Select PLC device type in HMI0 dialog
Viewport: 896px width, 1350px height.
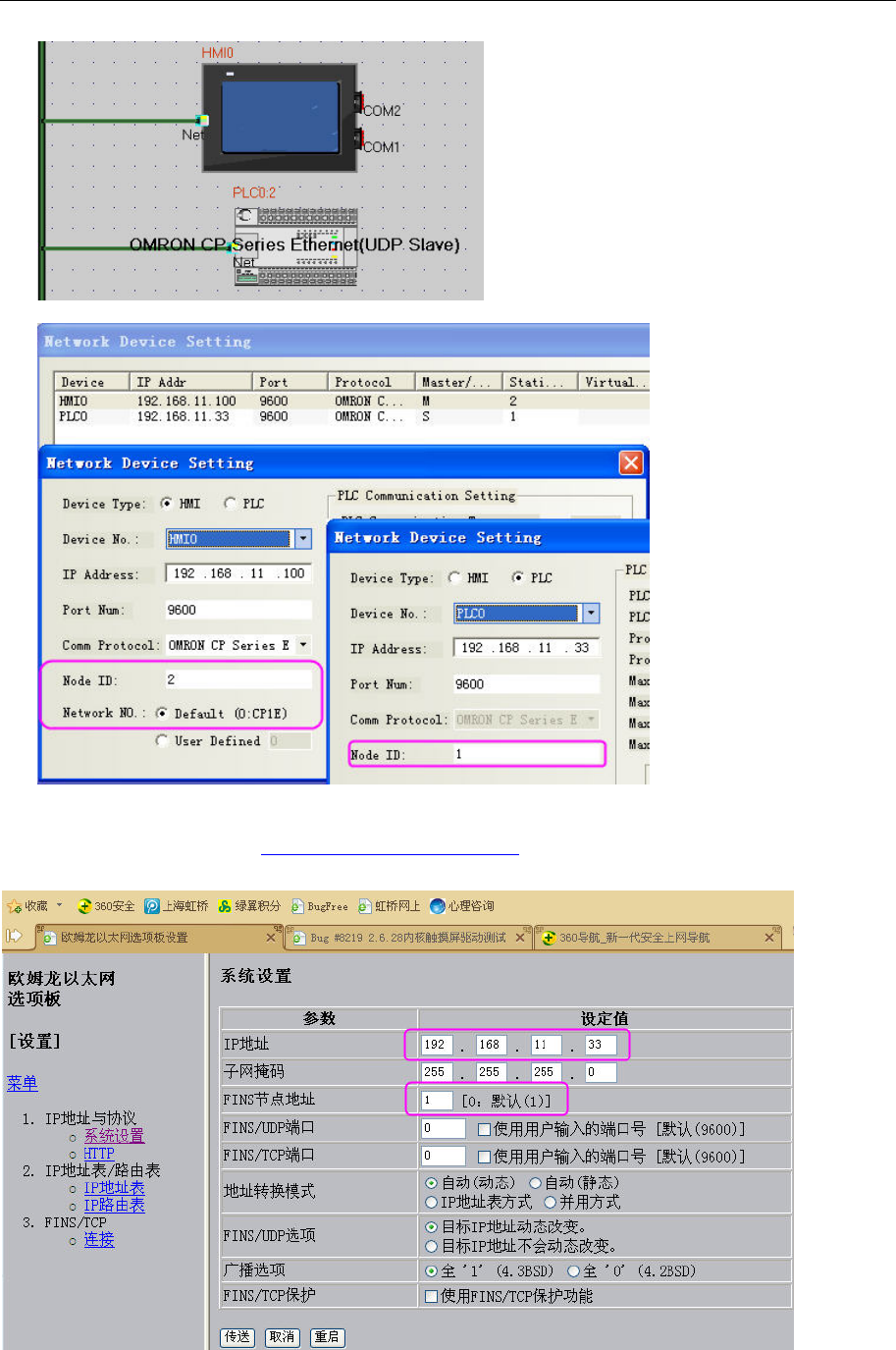tap(231, 503)
